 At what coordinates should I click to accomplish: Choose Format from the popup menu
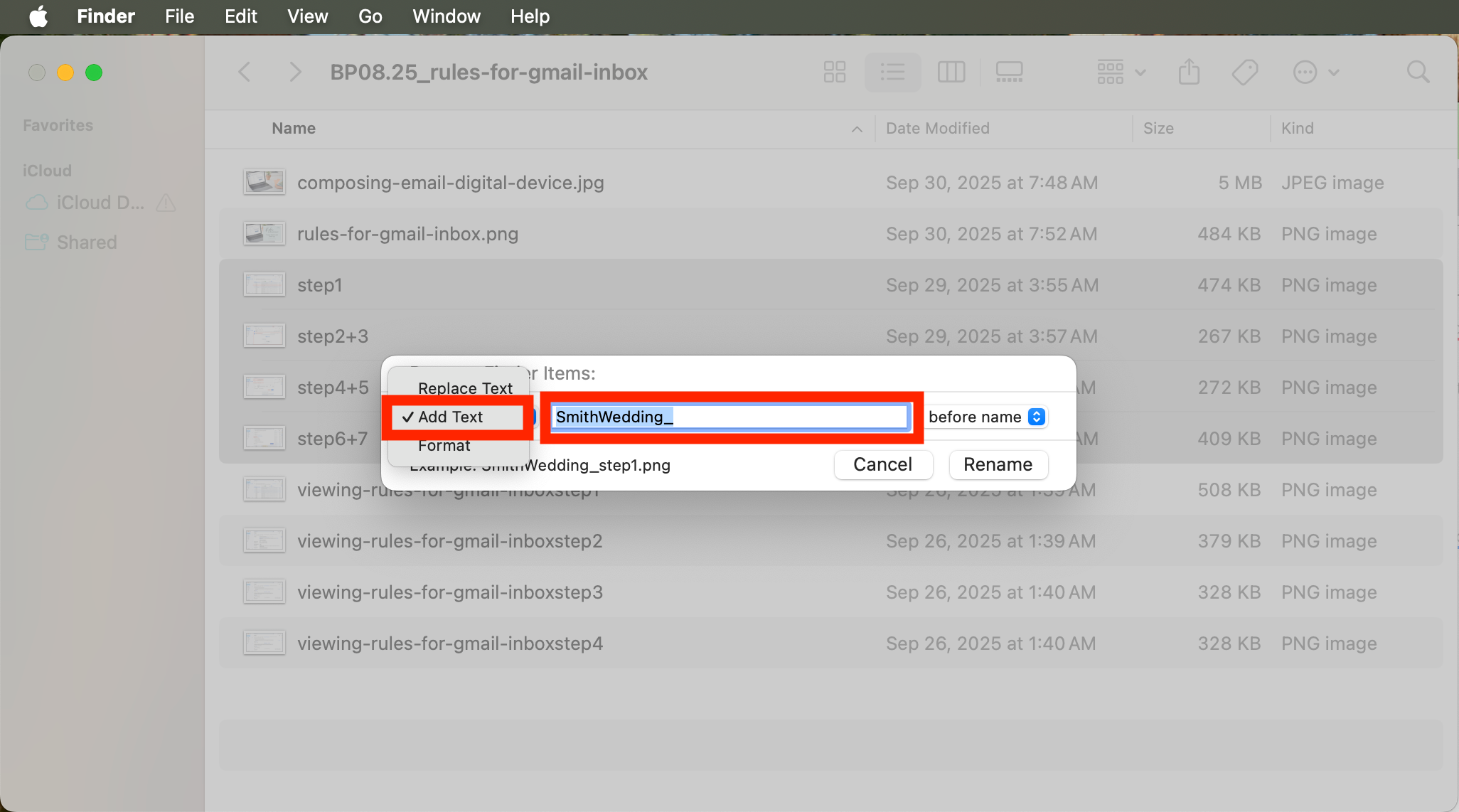click(444, 446)
